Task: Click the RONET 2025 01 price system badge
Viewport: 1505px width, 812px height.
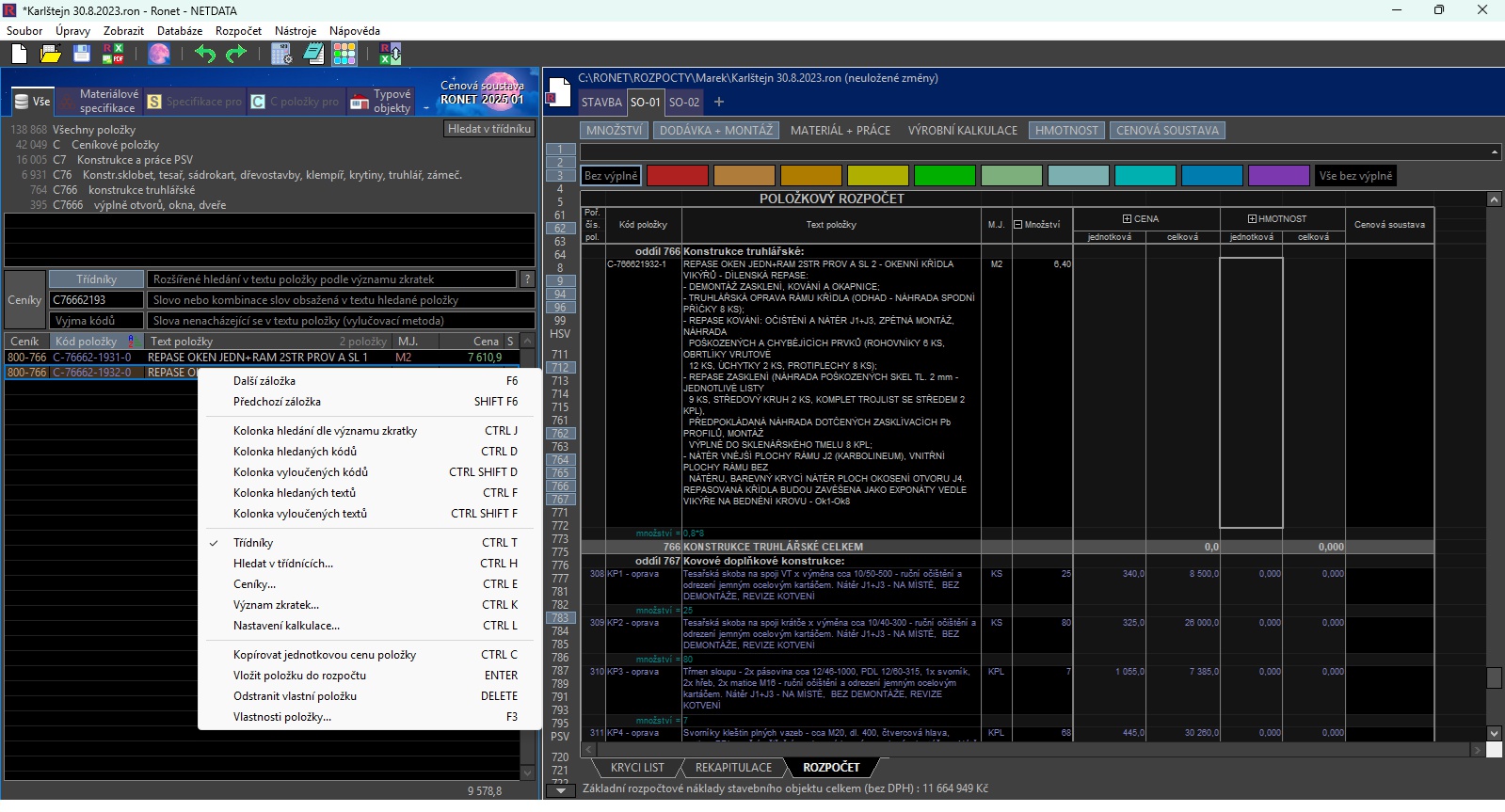Action: click(482, 92)
